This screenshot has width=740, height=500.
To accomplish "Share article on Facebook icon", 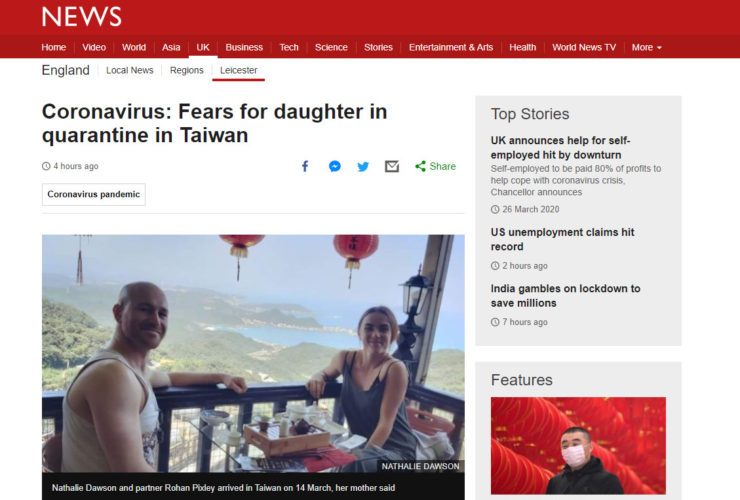I will 305,166.
